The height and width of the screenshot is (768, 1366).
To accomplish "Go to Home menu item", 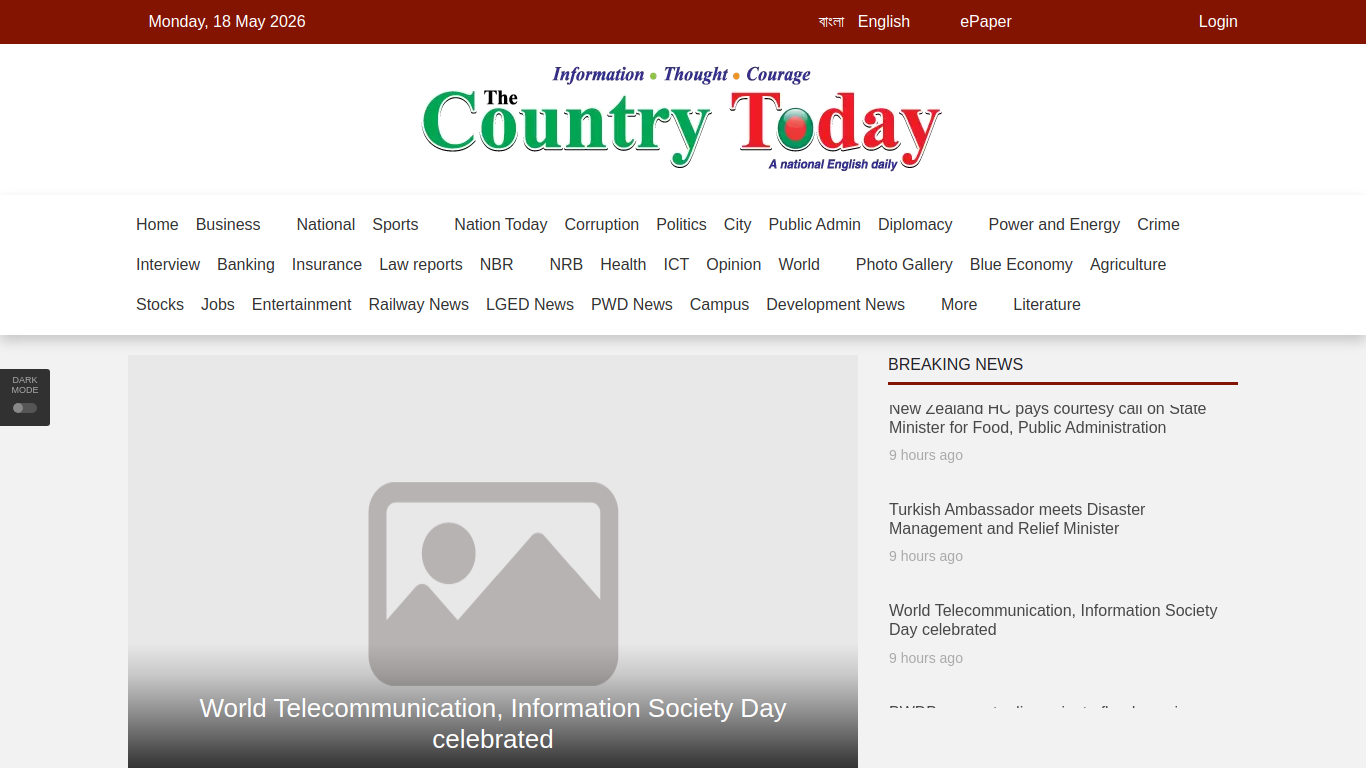I will point(157,225).
